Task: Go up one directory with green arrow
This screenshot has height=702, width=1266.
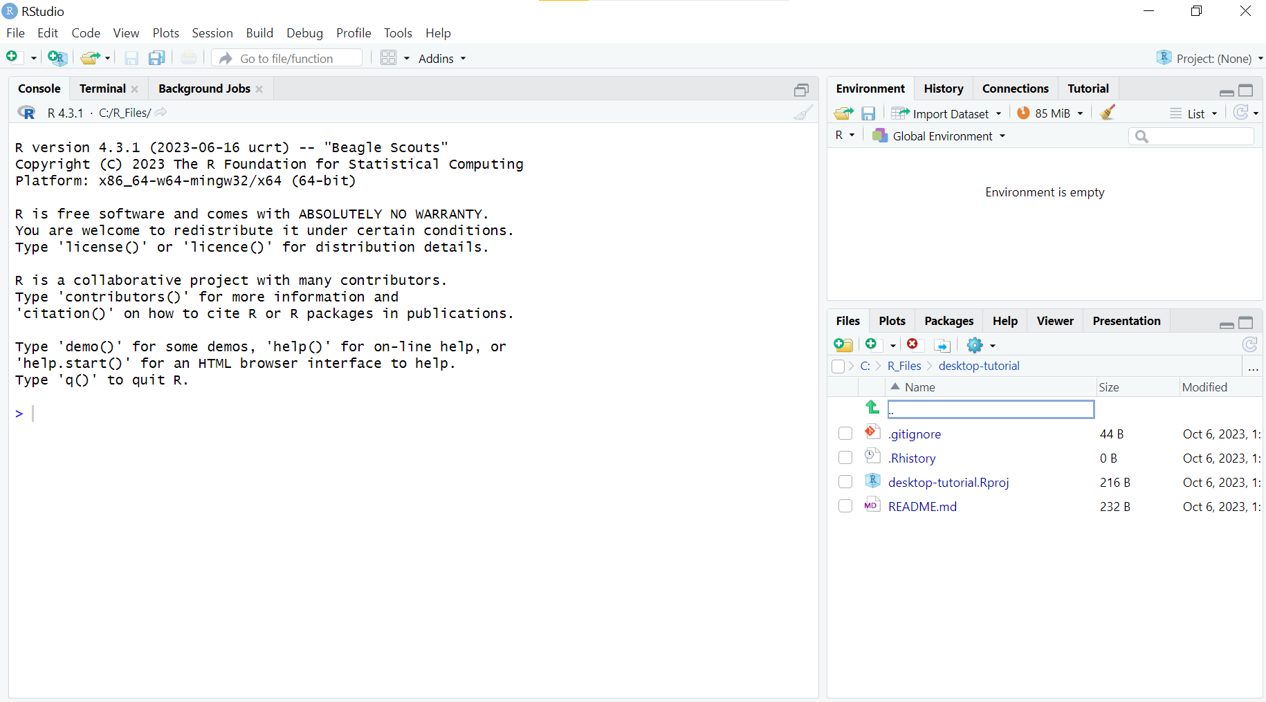Action: point(872,408)
